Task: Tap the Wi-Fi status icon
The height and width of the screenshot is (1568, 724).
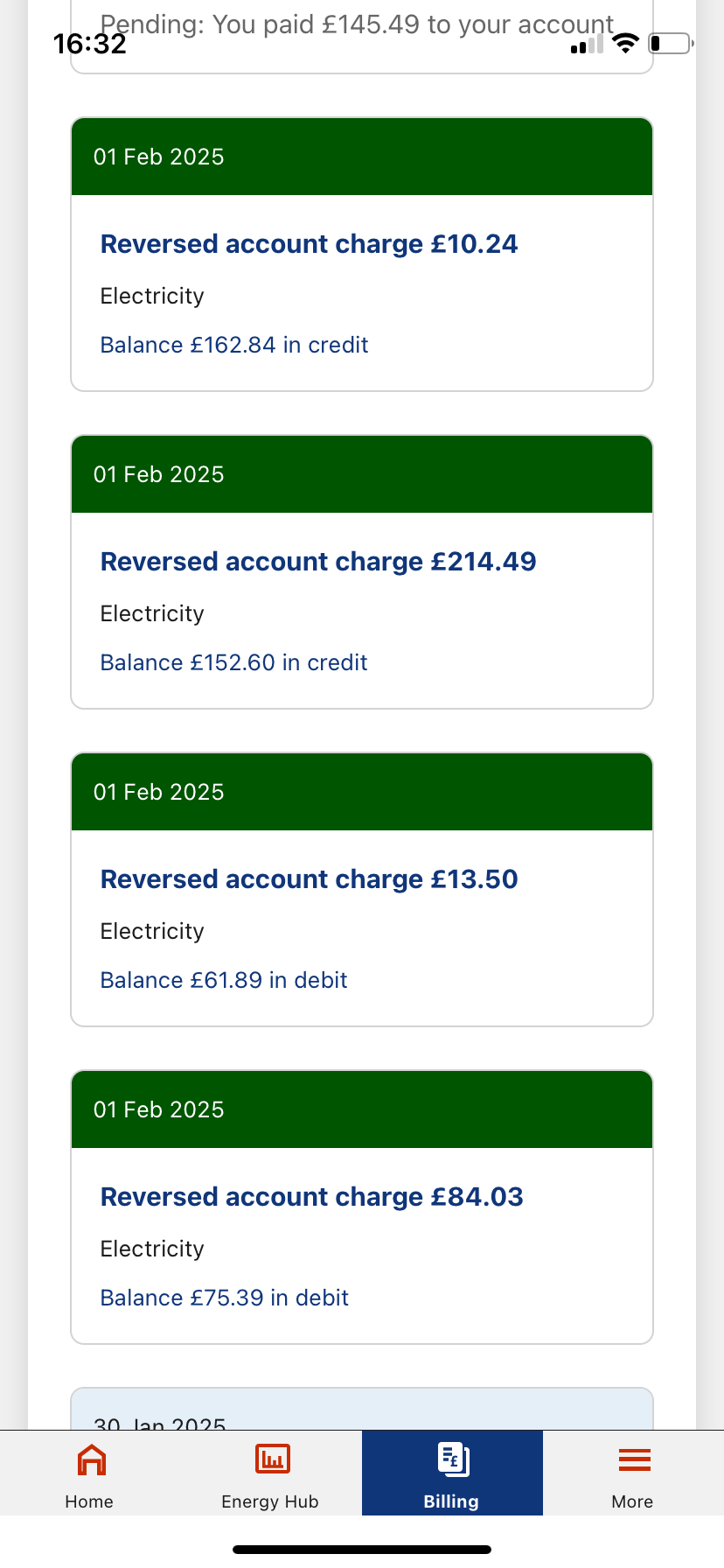Action: (624, 43)
